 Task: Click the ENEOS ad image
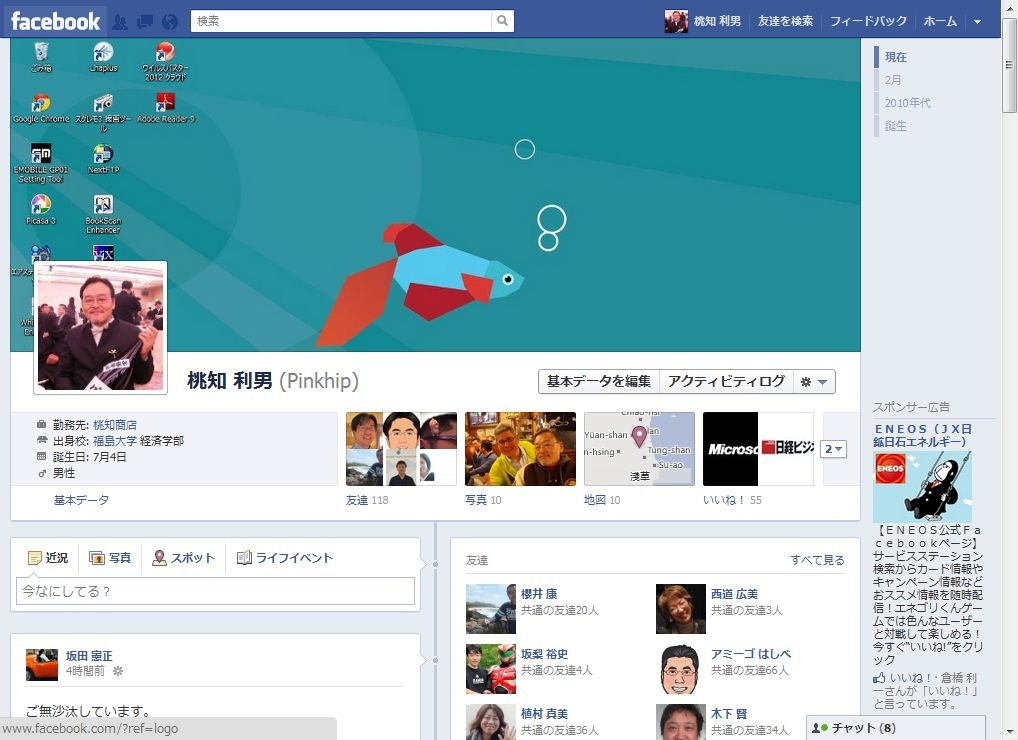922,487
